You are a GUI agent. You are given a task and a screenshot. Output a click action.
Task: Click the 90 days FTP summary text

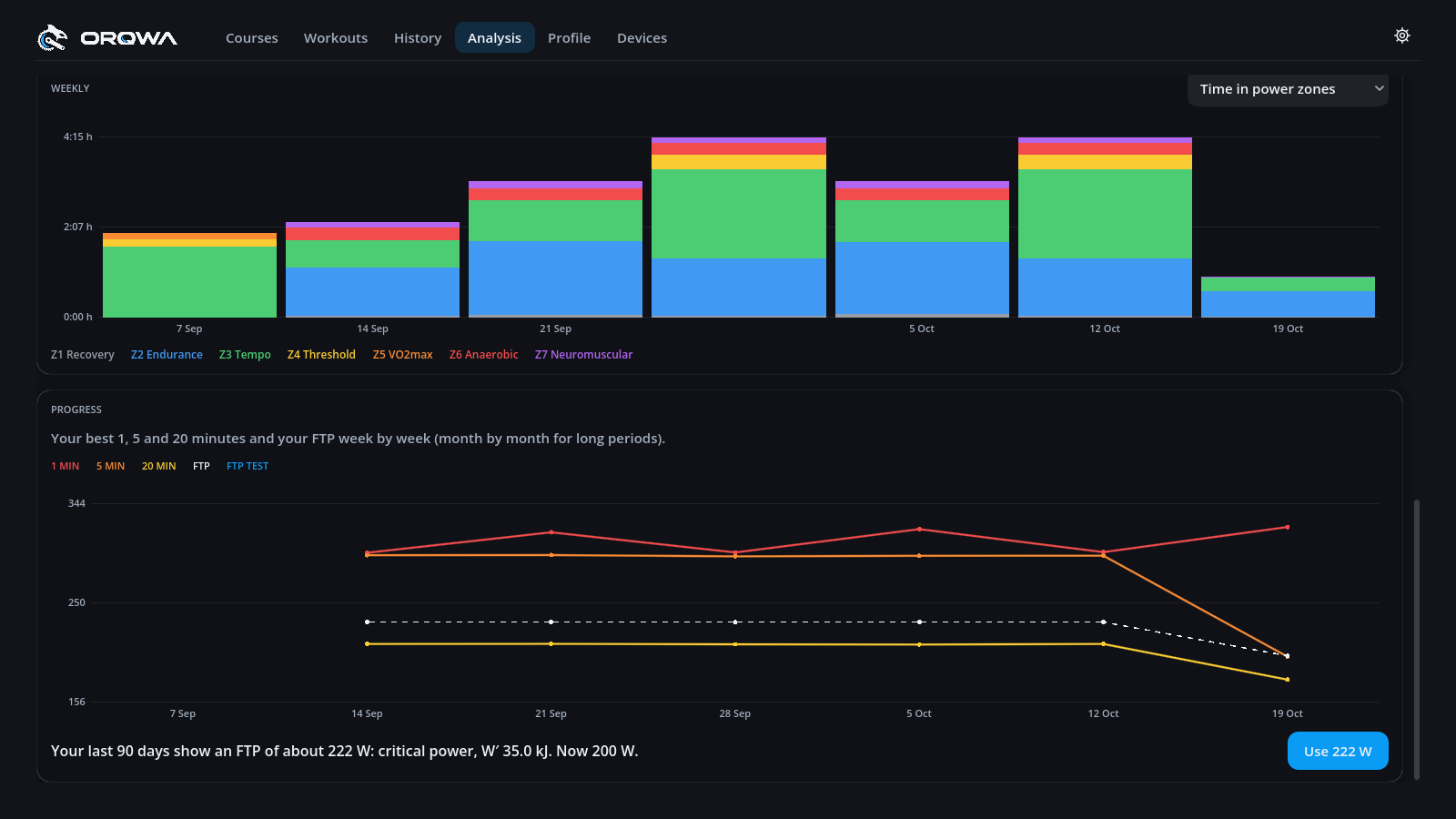pos(344,751)
